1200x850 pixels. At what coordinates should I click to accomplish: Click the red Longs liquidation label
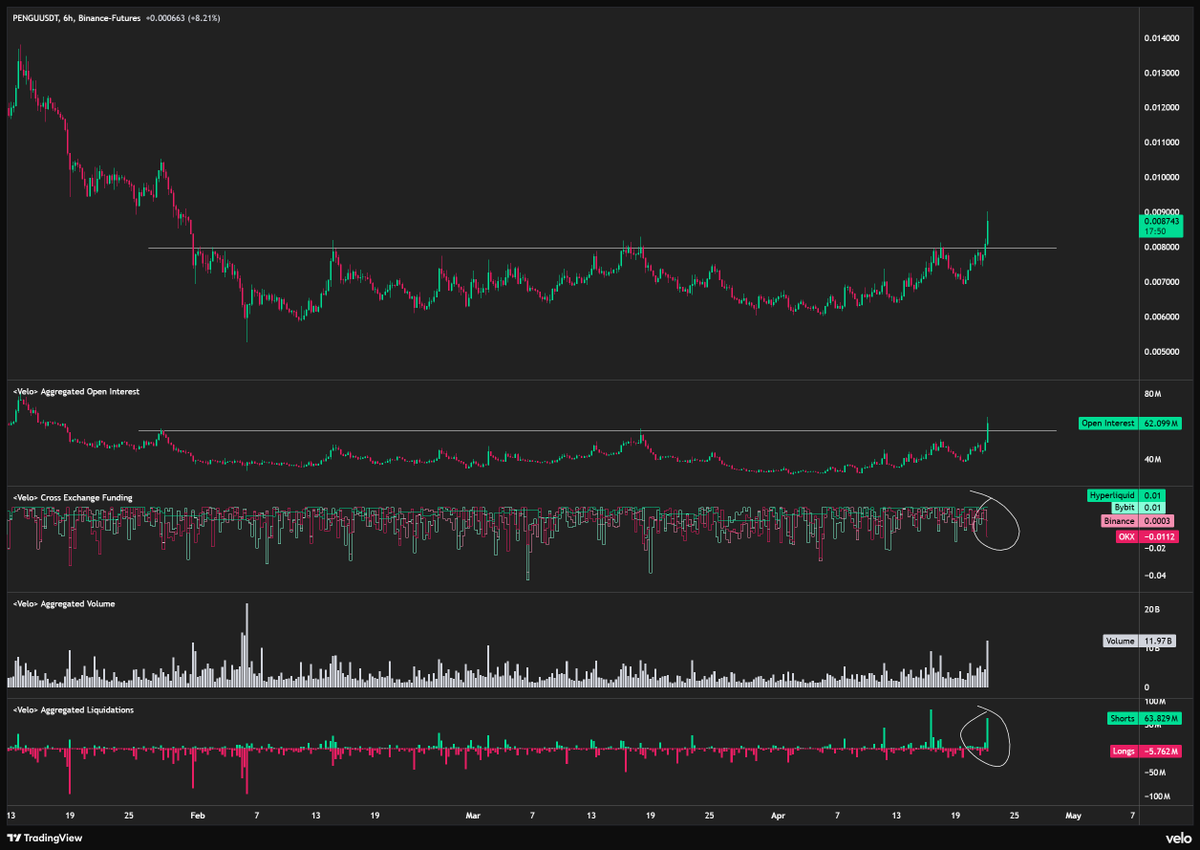tap(1122, 751)
